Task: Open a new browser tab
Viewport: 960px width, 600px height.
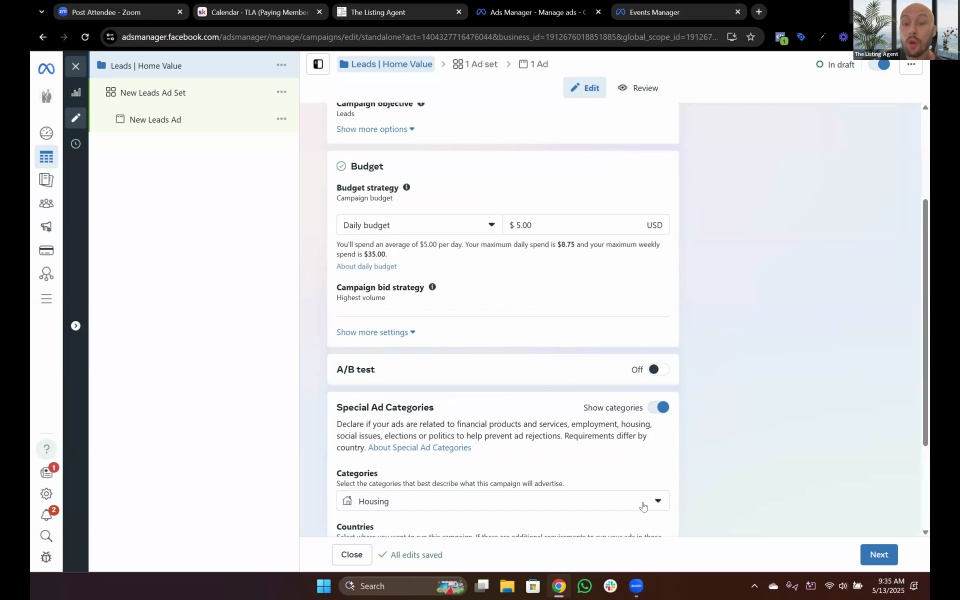Action: click(x=759, y=12)
